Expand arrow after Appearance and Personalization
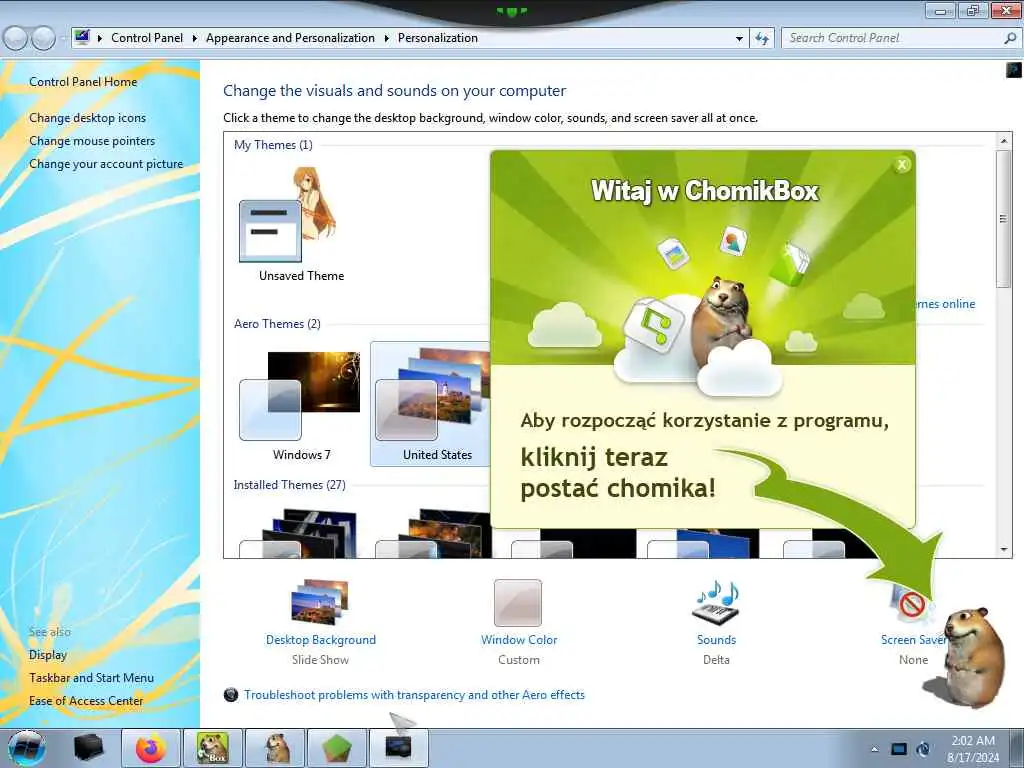The width and height of the screenshot is (1024, 768). pyautogui.click(x=387, y=39)
